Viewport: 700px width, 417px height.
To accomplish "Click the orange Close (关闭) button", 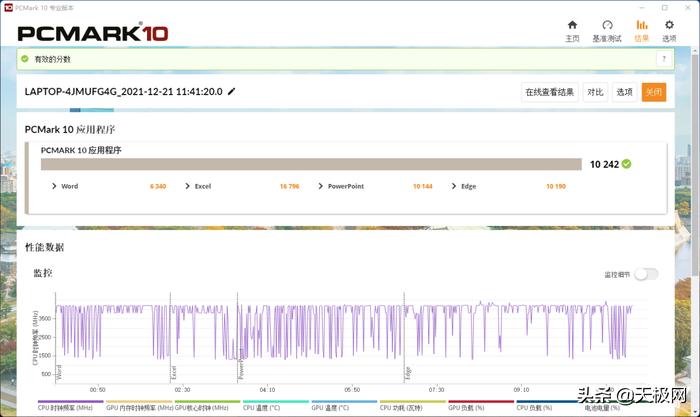I will click(x=653, y=92).
